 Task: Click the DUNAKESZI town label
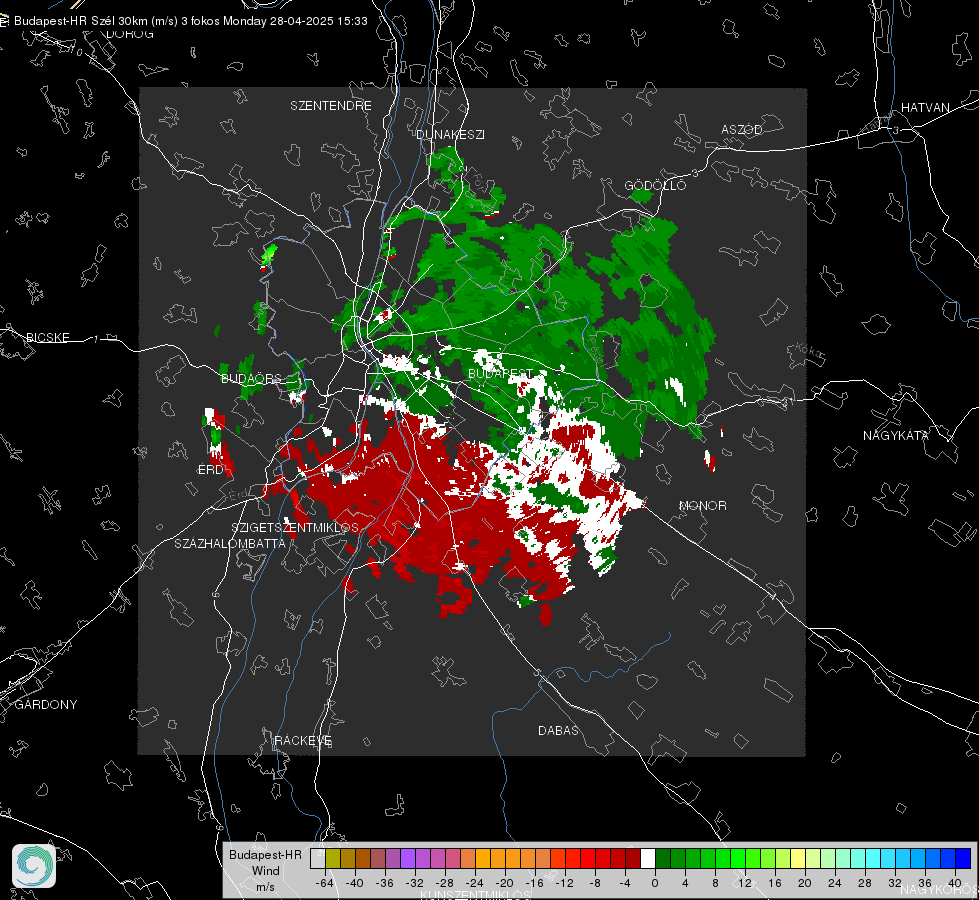[450, 134]
